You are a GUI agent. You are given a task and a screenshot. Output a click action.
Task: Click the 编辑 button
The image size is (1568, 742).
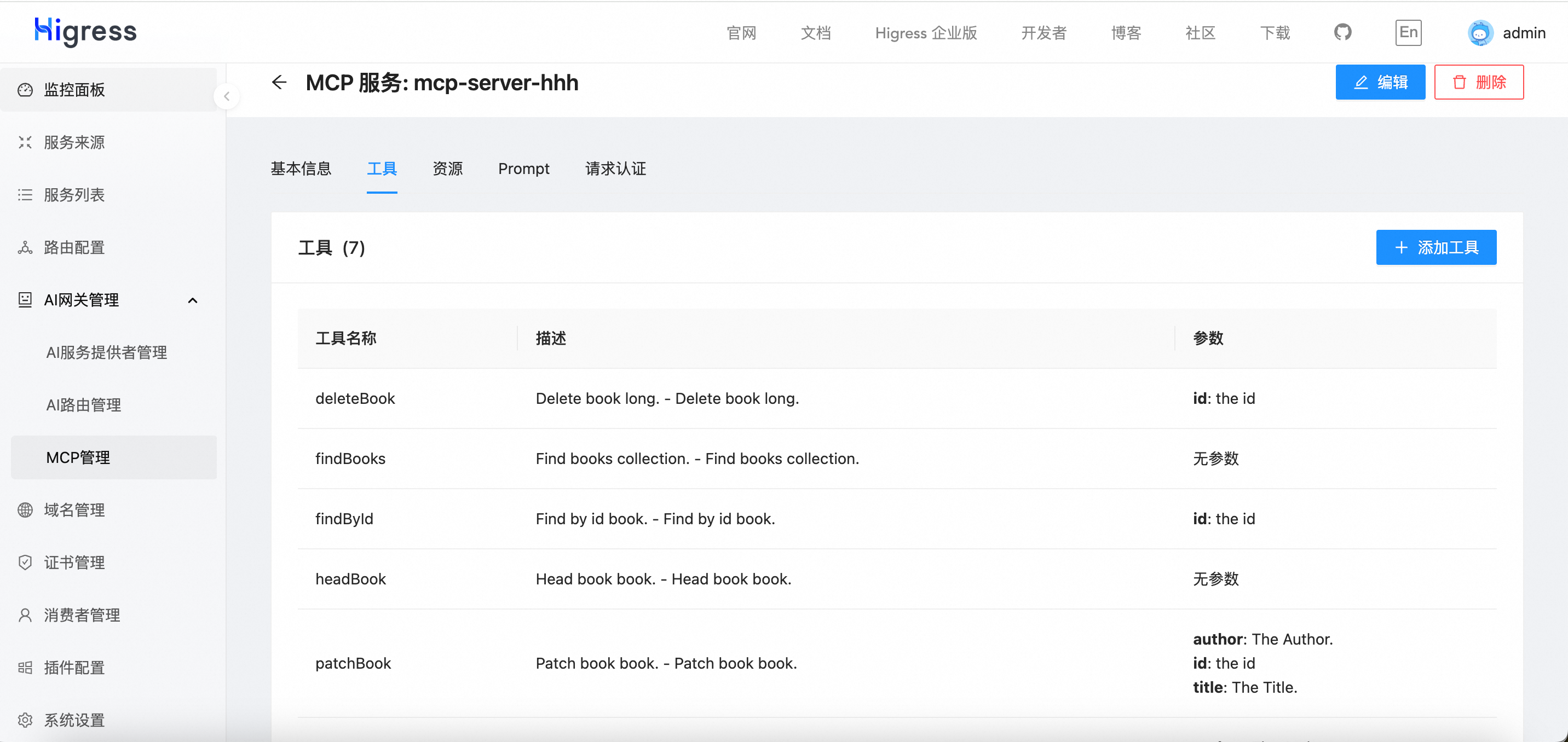point(1380,82)
